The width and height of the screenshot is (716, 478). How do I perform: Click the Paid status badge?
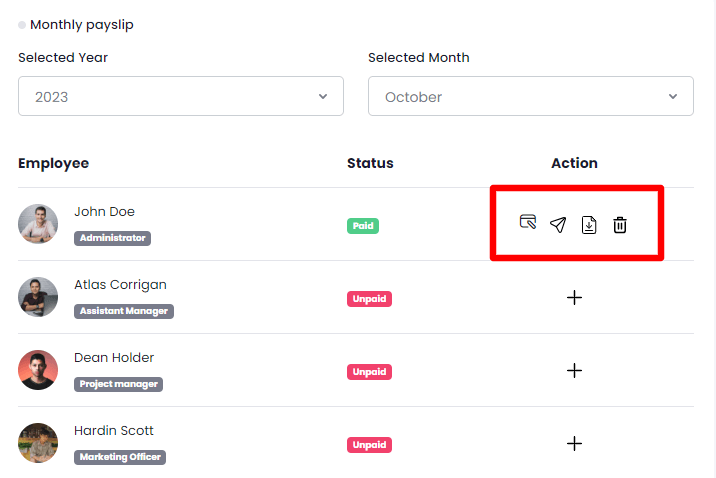(x=363, y=226)
